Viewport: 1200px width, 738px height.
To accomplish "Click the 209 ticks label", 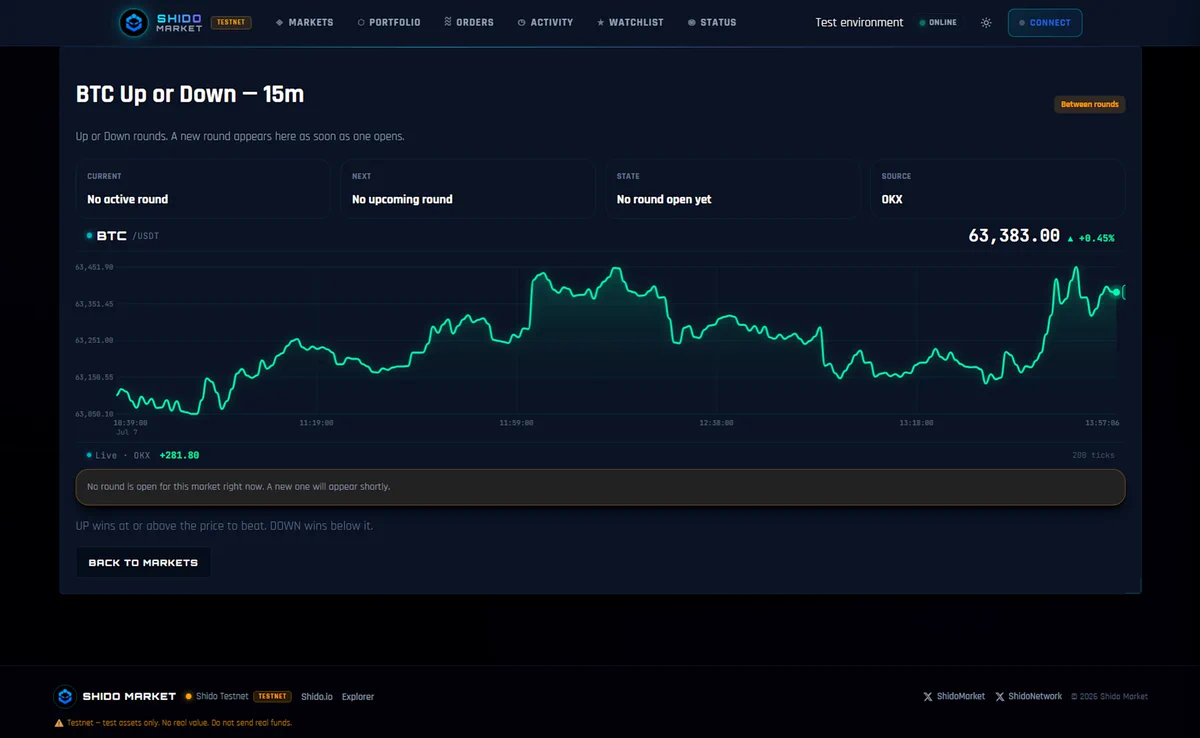I will click(x=1093, y=455).
